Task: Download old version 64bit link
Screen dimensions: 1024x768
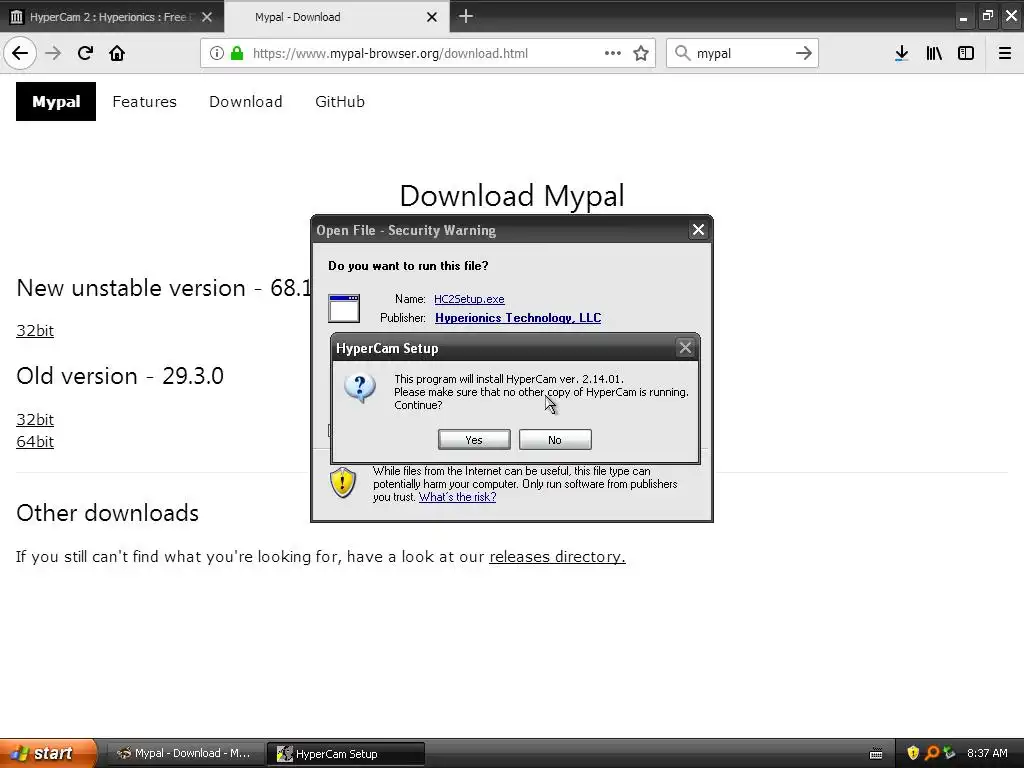Action: [x=35, y=441]
